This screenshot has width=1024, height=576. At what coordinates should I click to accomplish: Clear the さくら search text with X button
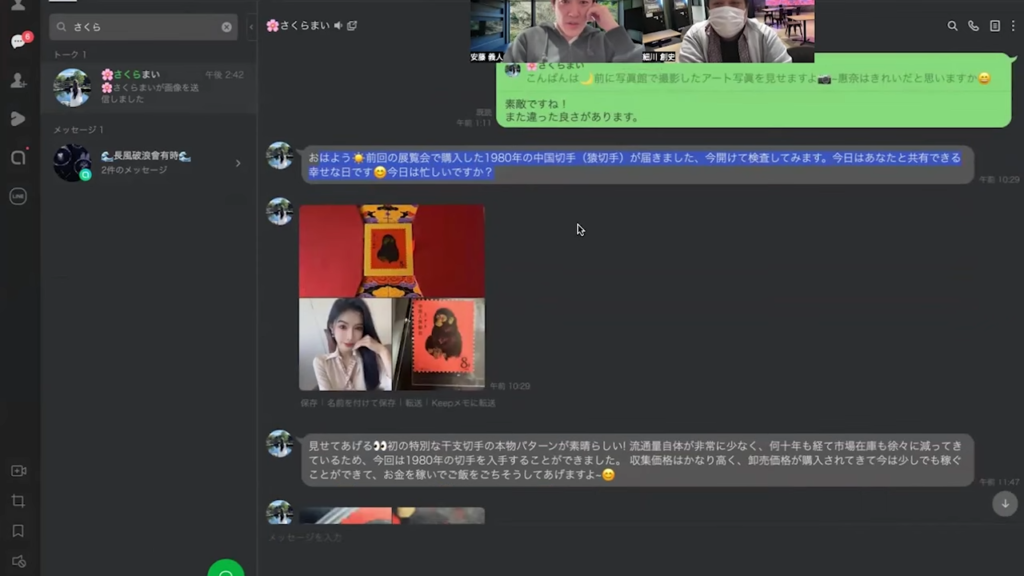tap(226, 27)
